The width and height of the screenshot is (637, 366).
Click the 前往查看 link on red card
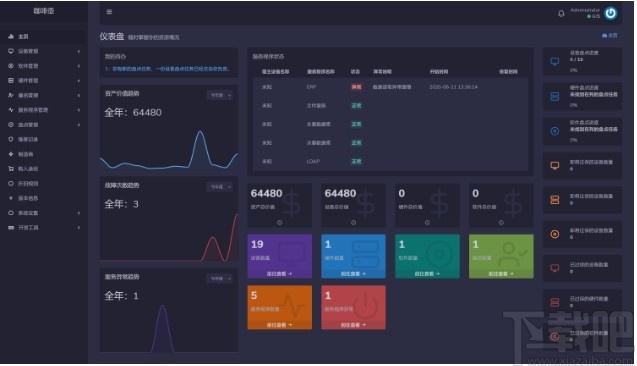point(353,325)
